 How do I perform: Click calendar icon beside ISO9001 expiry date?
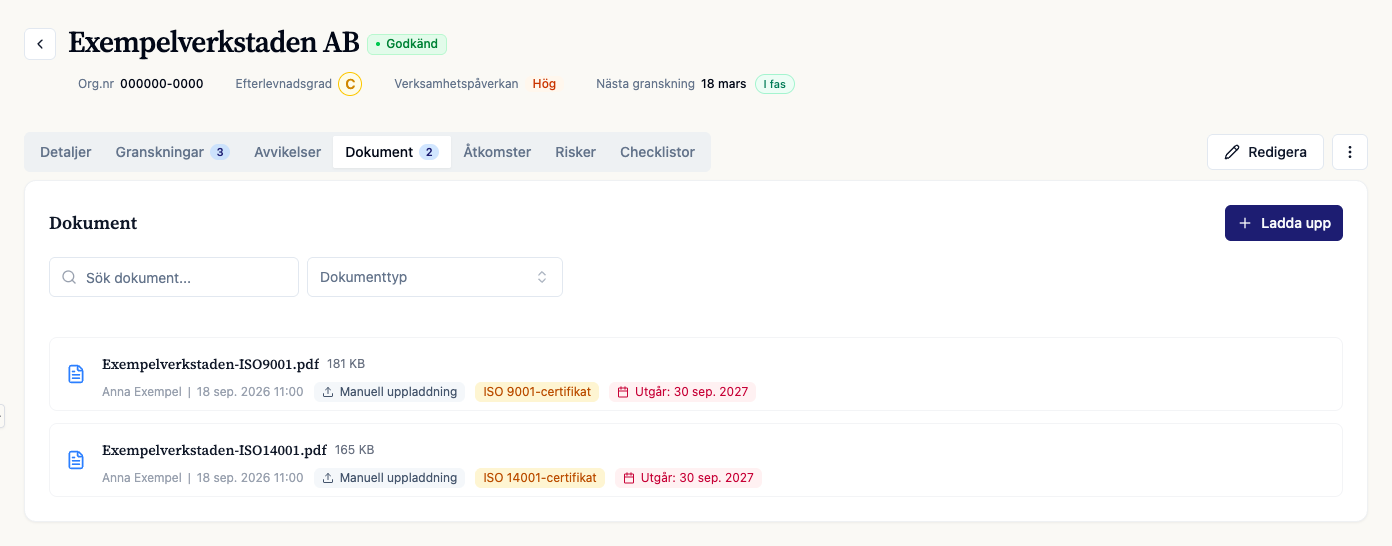pyautogui.click(x=623, y=392)
